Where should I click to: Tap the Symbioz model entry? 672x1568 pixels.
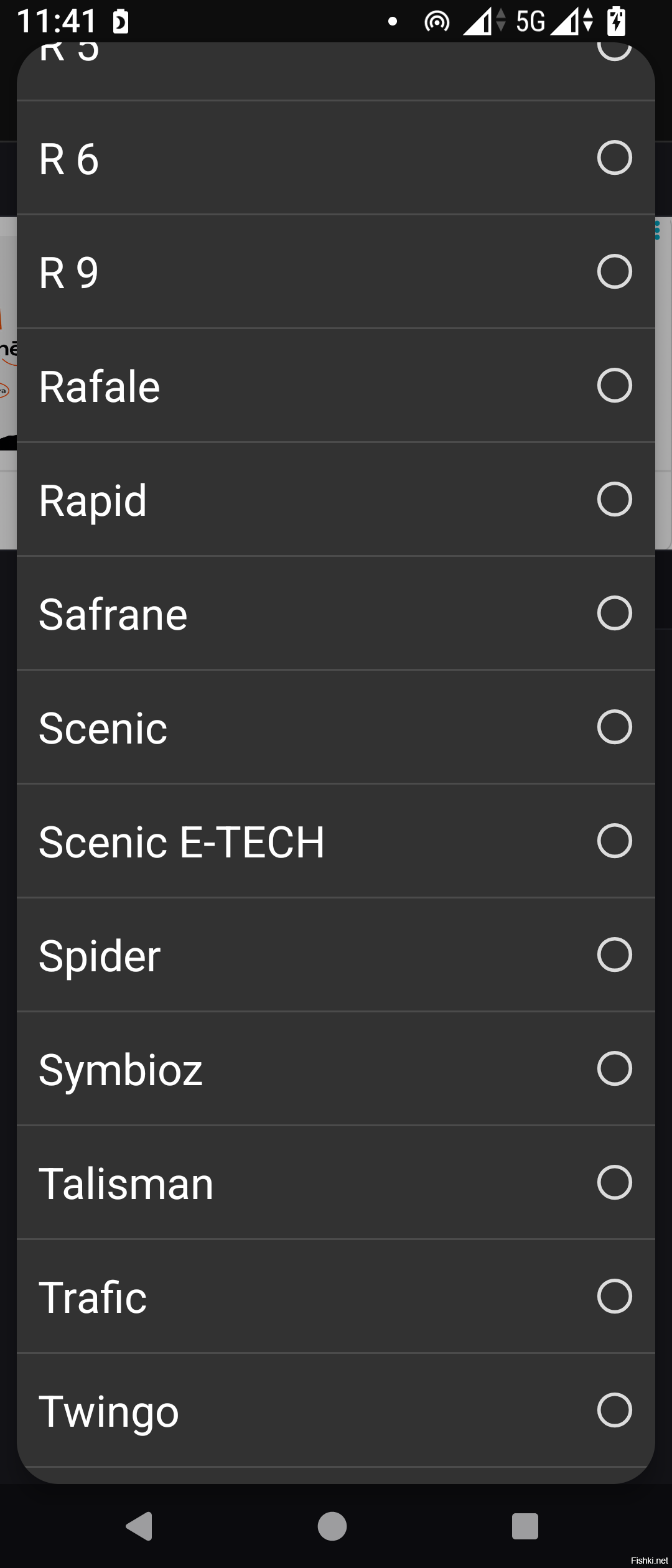(x=336, y=1068)
